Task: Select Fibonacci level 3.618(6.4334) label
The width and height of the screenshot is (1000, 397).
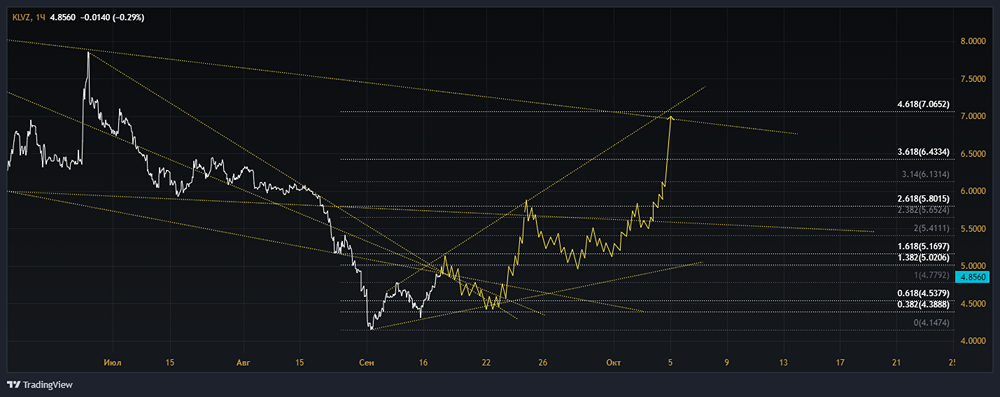Action: coord(923,151)
